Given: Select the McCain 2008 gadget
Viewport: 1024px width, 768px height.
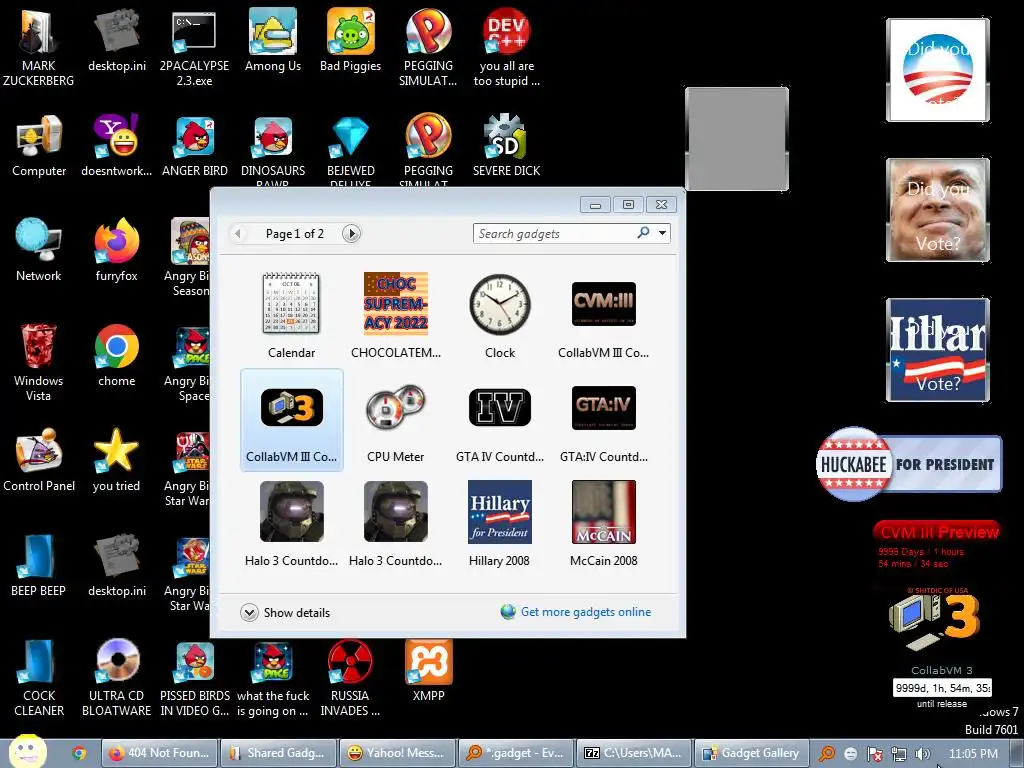Looking at the screenshot, I should (603, 524).
